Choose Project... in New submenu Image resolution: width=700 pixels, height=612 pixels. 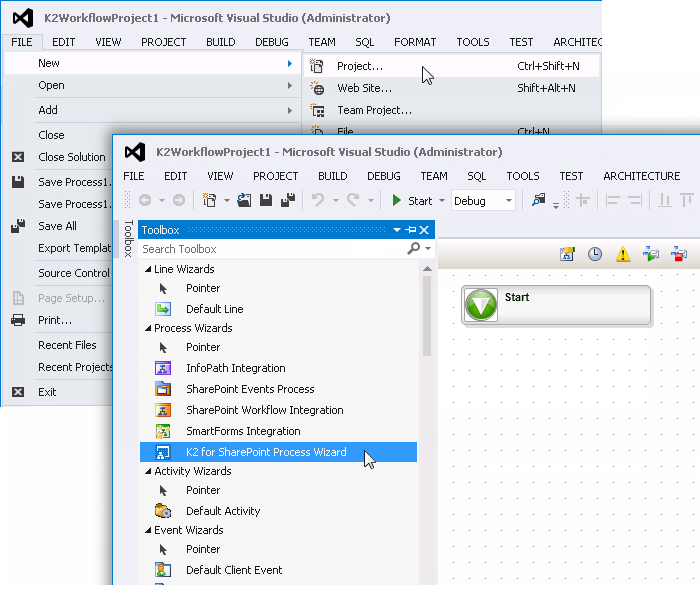451,66
